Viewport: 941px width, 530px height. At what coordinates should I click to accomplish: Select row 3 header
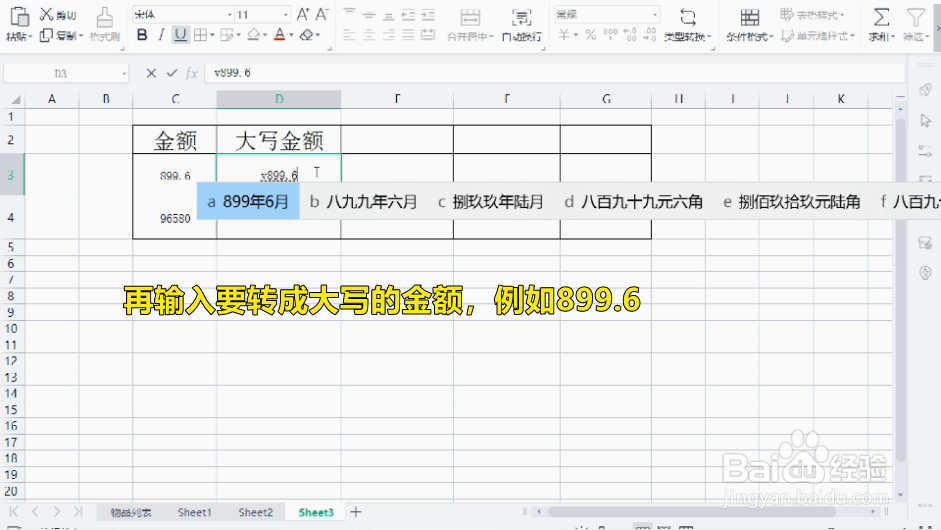(12, 175)
